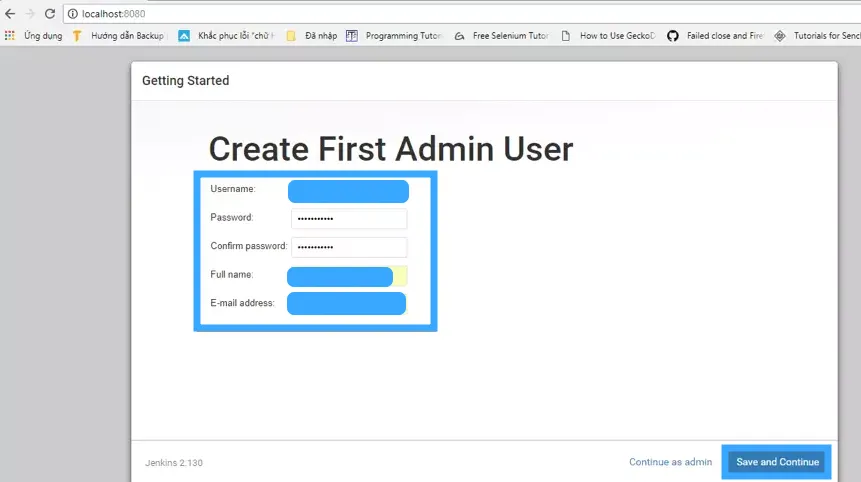Click into the Password field
The width and height of the screenshot is (861, 482).
(x=349, y=219)
